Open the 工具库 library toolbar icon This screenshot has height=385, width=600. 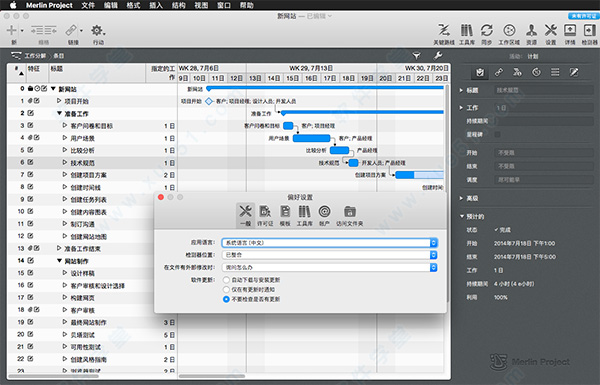click(466, 30)
